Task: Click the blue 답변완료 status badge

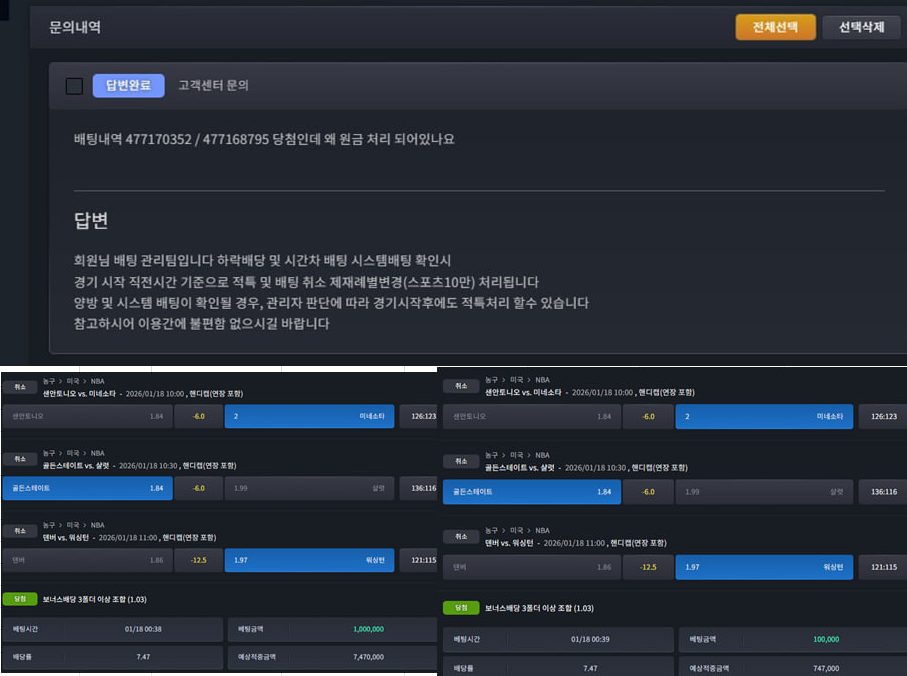Action: (128, 86)
